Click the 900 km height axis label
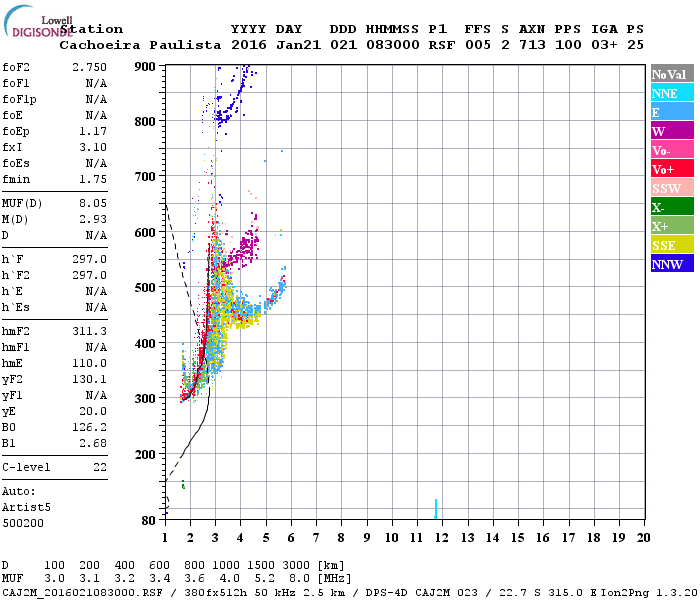700x600 pixels. click(145, 66)
